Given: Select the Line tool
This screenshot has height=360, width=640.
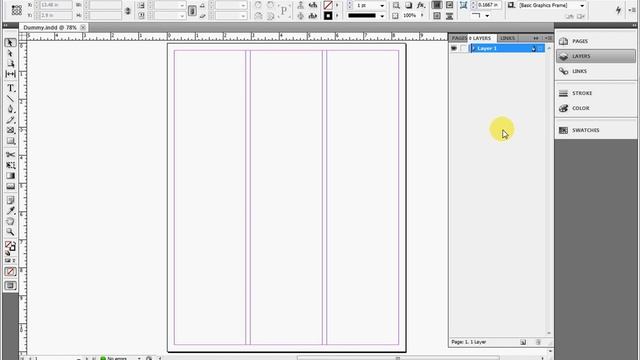Looking at the screenshot, I should 11,99.
